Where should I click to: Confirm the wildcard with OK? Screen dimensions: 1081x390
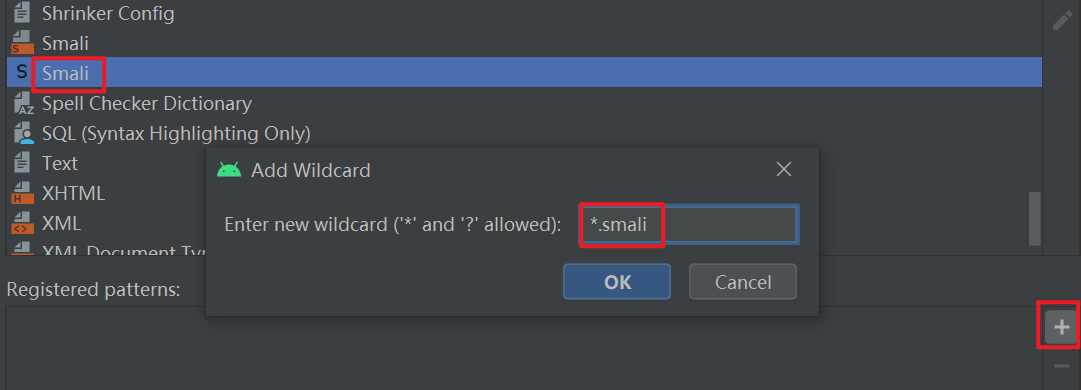(617, 282)
